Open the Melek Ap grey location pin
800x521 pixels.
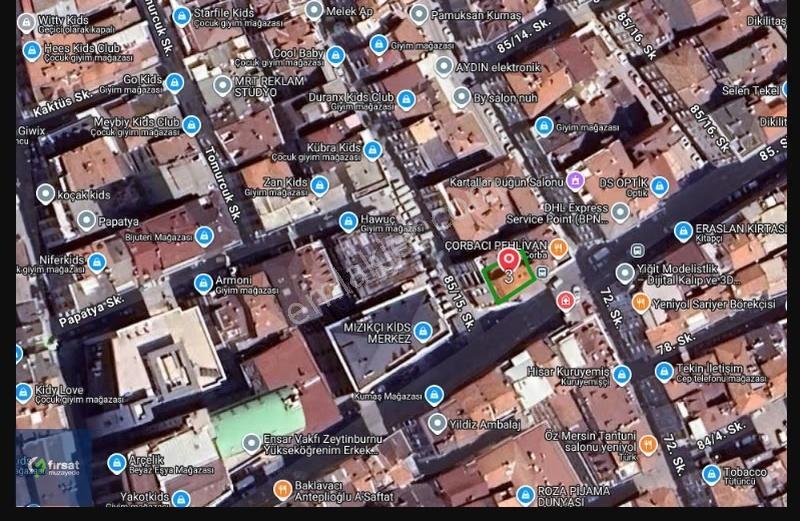pyautogui.click(x=314, y=10)
